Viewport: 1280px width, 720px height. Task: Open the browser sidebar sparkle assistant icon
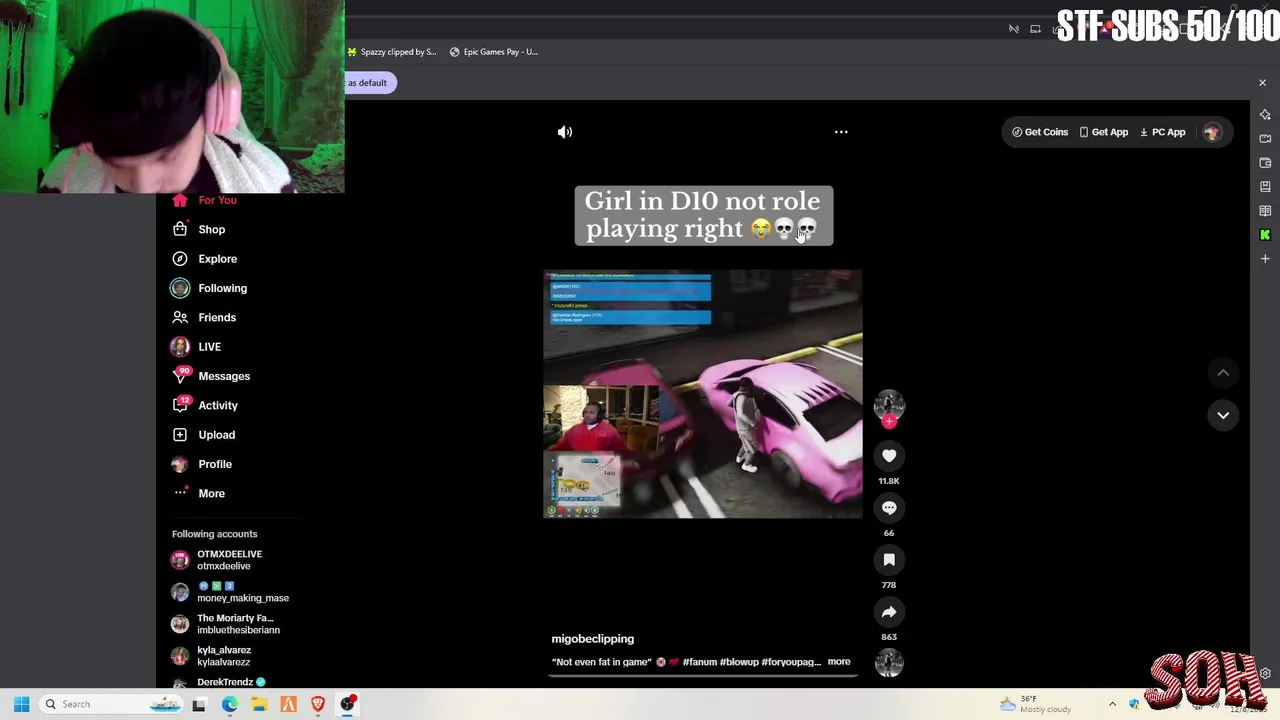(x=1265, y=115)
